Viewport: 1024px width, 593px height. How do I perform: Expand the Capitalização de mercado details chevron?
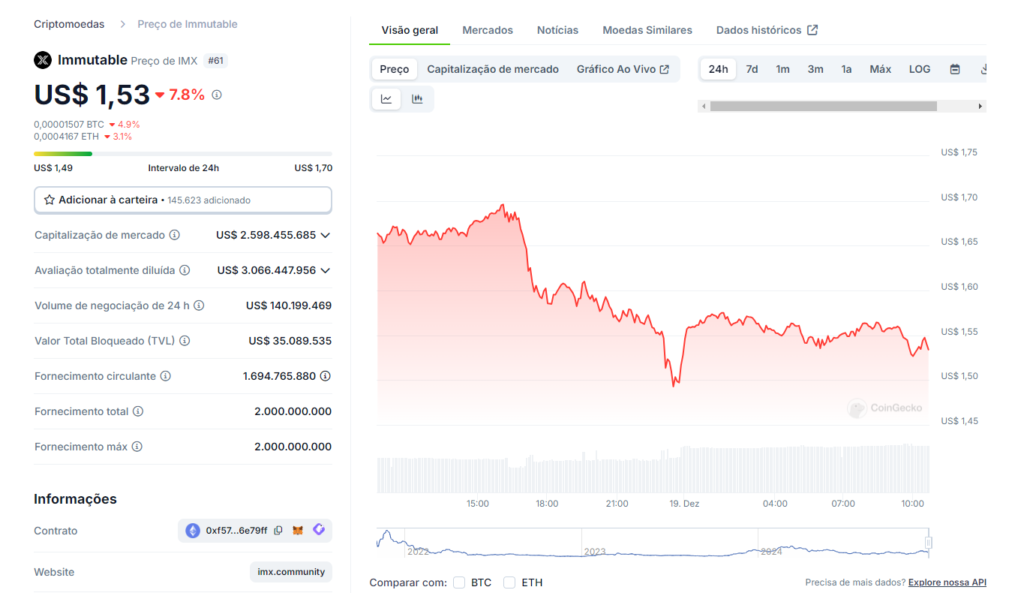[x=325, y=235]
